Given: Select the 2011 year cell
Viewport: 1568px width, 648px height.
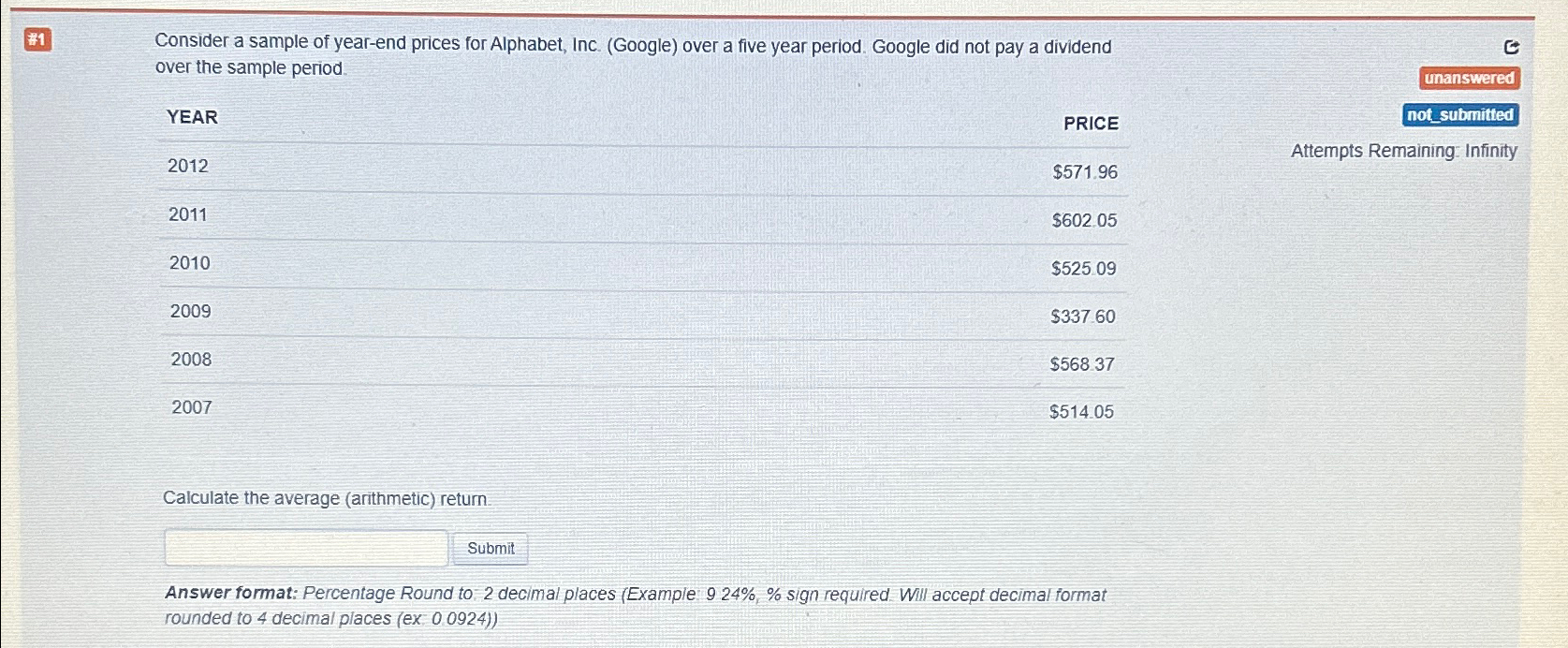Looking at the screenshot, I should 188,214.
